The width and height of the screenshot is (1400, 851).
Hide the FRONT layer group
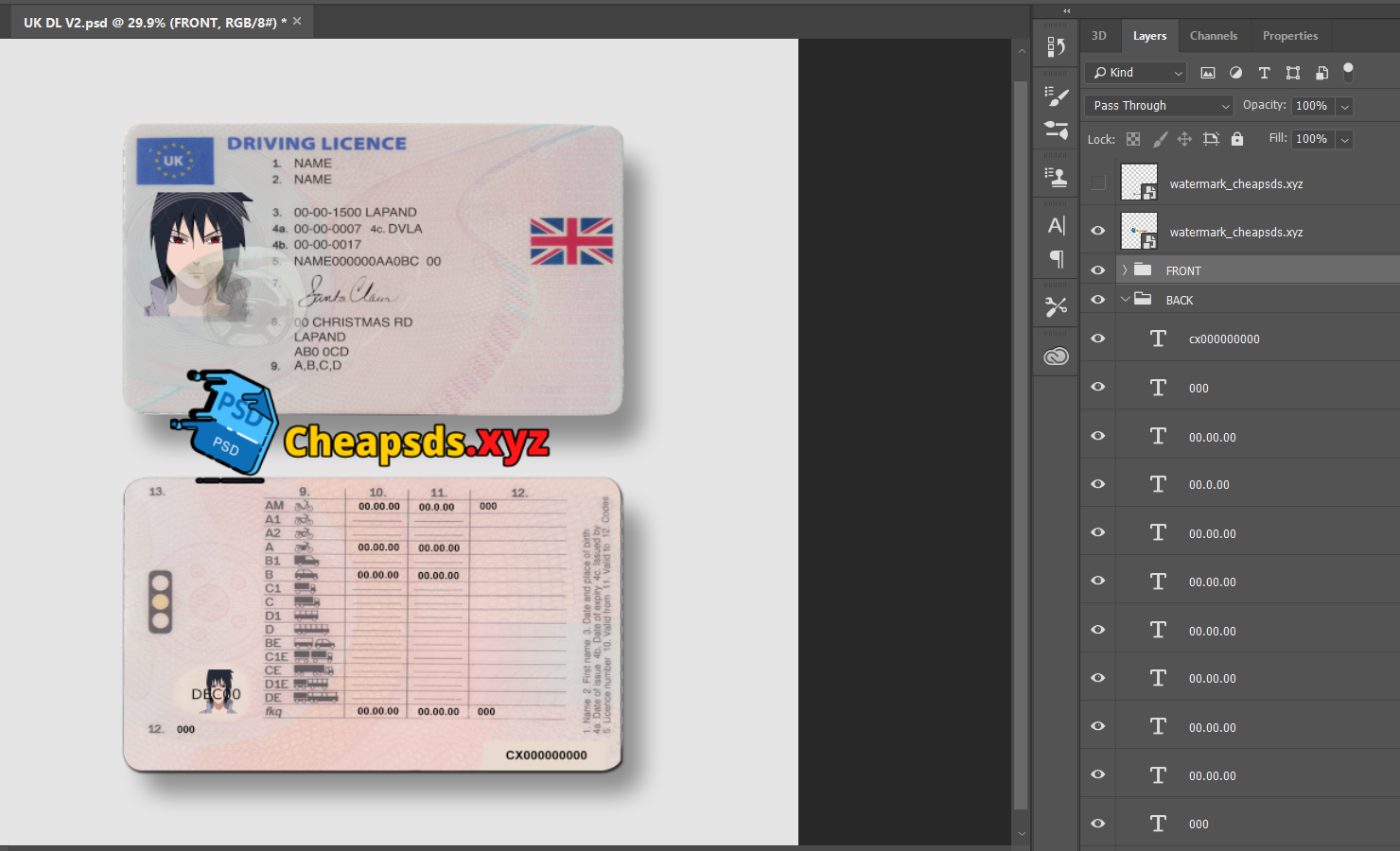pos(1098,270)
